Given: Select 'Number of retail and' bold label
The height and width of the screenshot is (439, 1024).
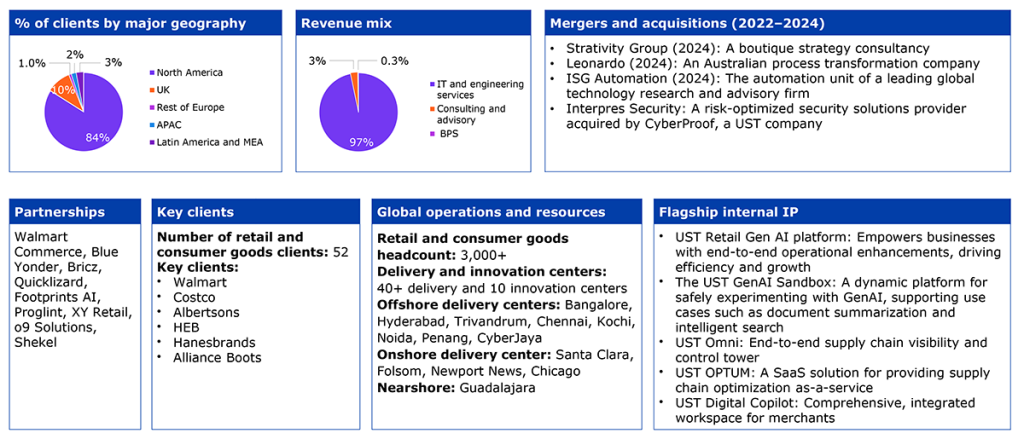Looking at the screenshot, I should [x=231, y=237].
